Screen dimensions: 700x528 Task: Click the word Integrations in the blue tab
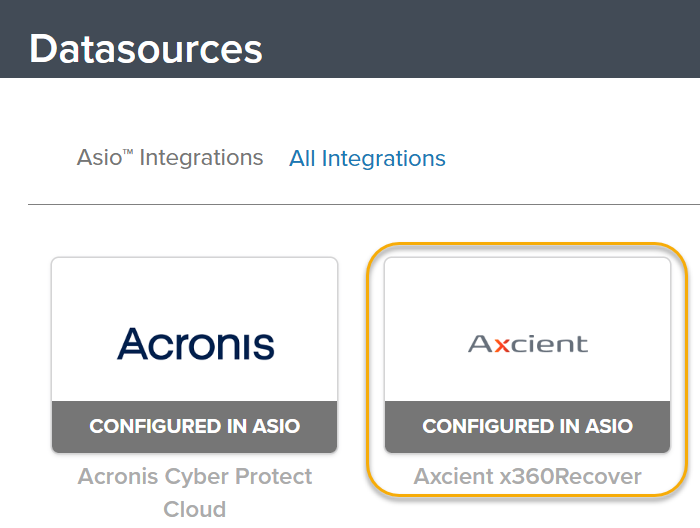383,159
